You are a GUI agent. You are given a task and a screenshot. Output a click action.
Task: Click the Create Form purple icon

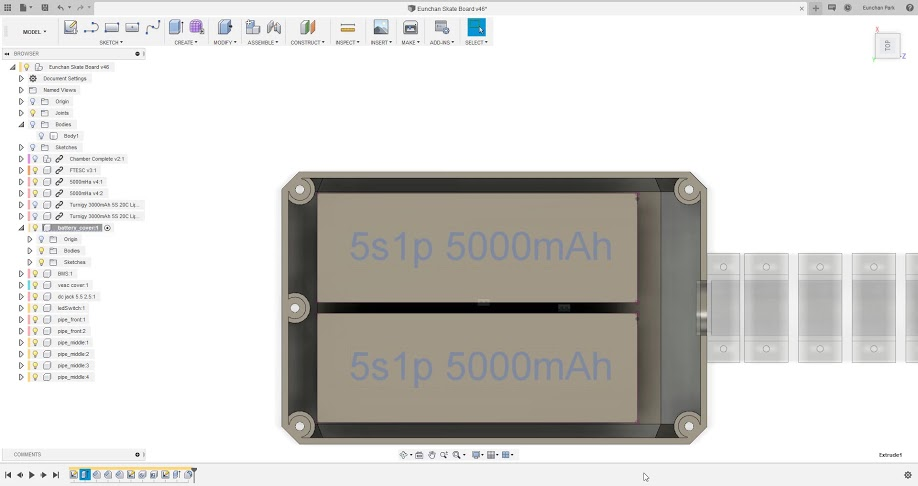click(x=197, y=27)
